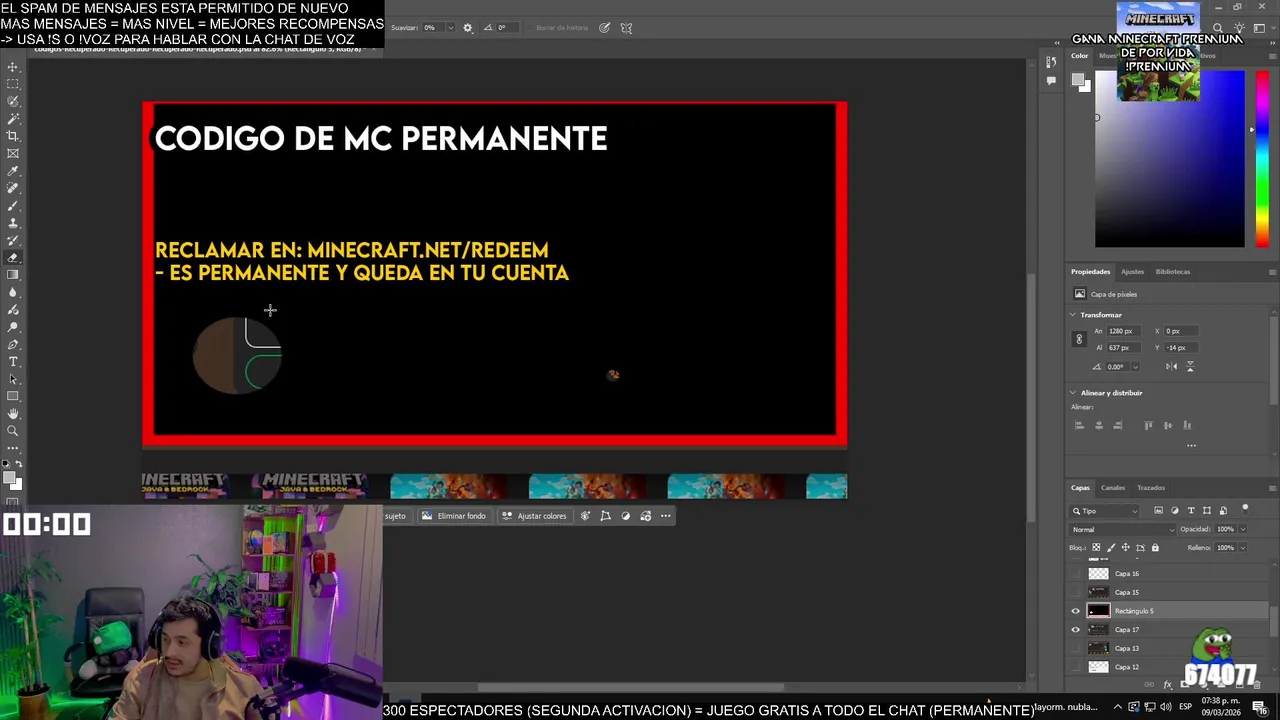This screenshot has height=720, width=1280.
Task: Open the Capas panel menu
Action: pos(1272,488)
